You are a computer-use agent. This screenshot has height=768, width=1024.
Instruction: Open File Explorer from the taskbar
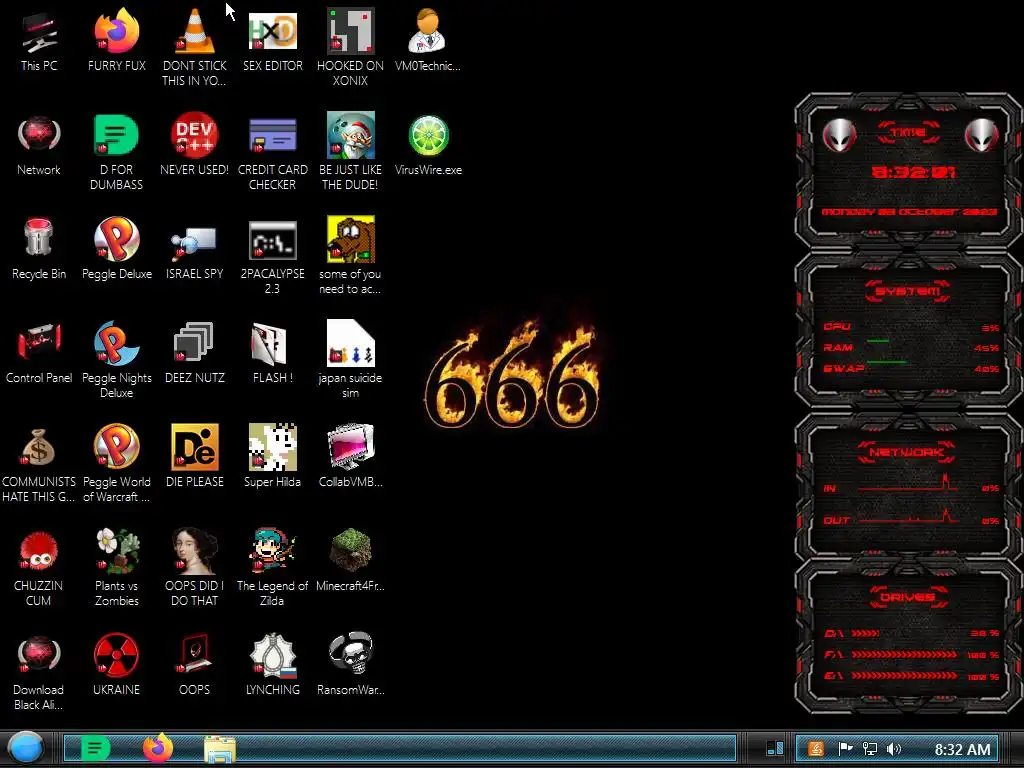(220, 748)
